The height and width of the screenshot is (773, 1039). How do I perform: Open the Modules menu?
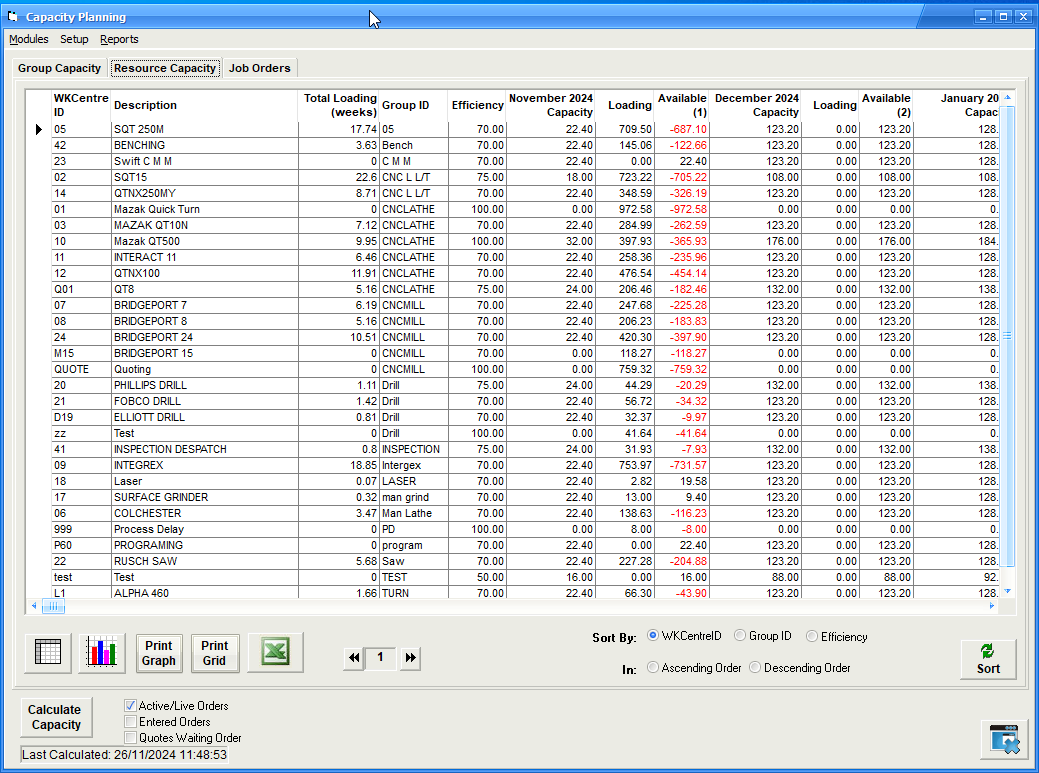[x=29, y=39]
